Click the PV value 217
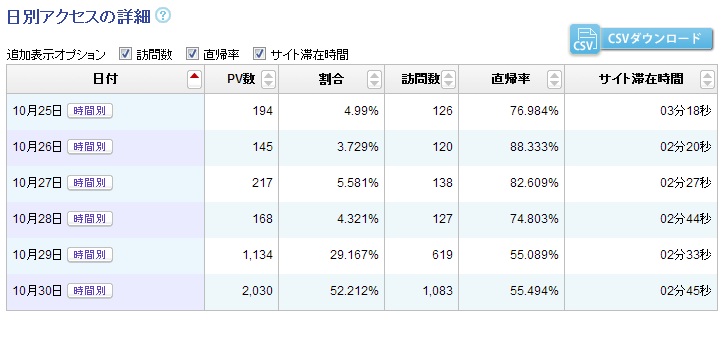Screen dimensions: 724x360 pos(262,183)
